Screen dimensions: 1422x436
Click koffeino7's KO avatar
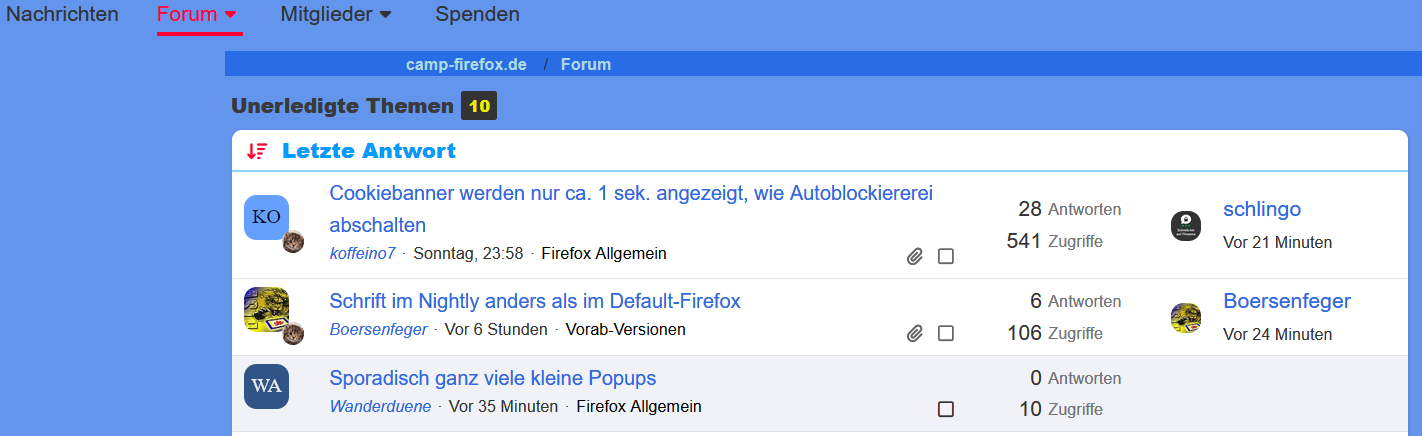pos(266,217)
